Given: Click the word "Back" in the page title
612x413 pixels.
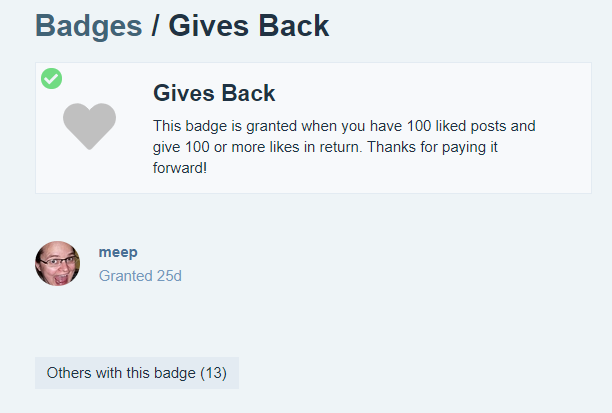Looking at the screenshot, I should pos(294,26).
